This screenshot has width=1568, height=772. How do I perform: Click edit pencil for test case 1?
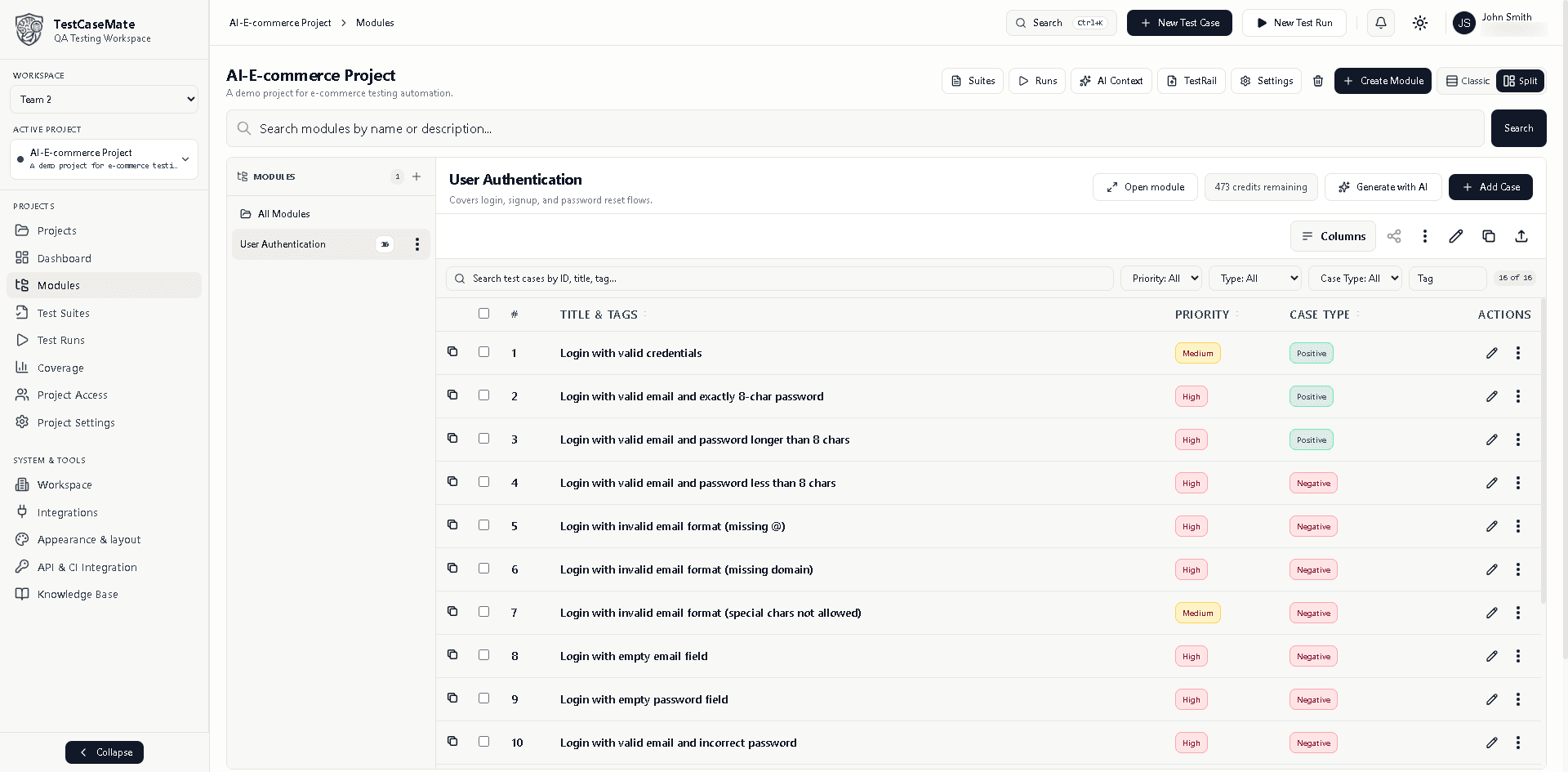[x=1492, y=353]
